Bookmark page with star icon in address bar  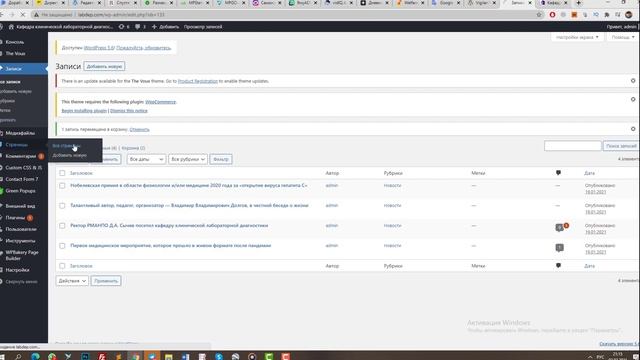click(x=539, y=15)
